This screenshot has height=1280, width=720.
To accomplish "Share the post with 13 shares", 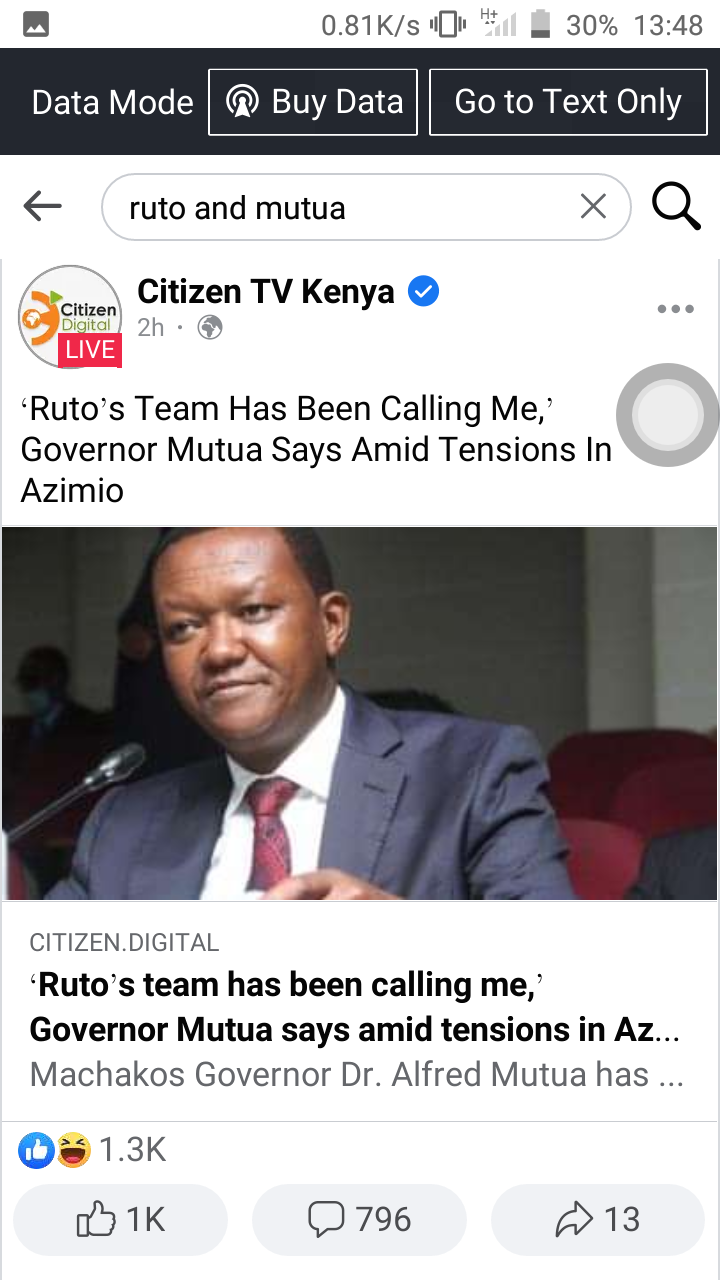I will pos(598,1219).
